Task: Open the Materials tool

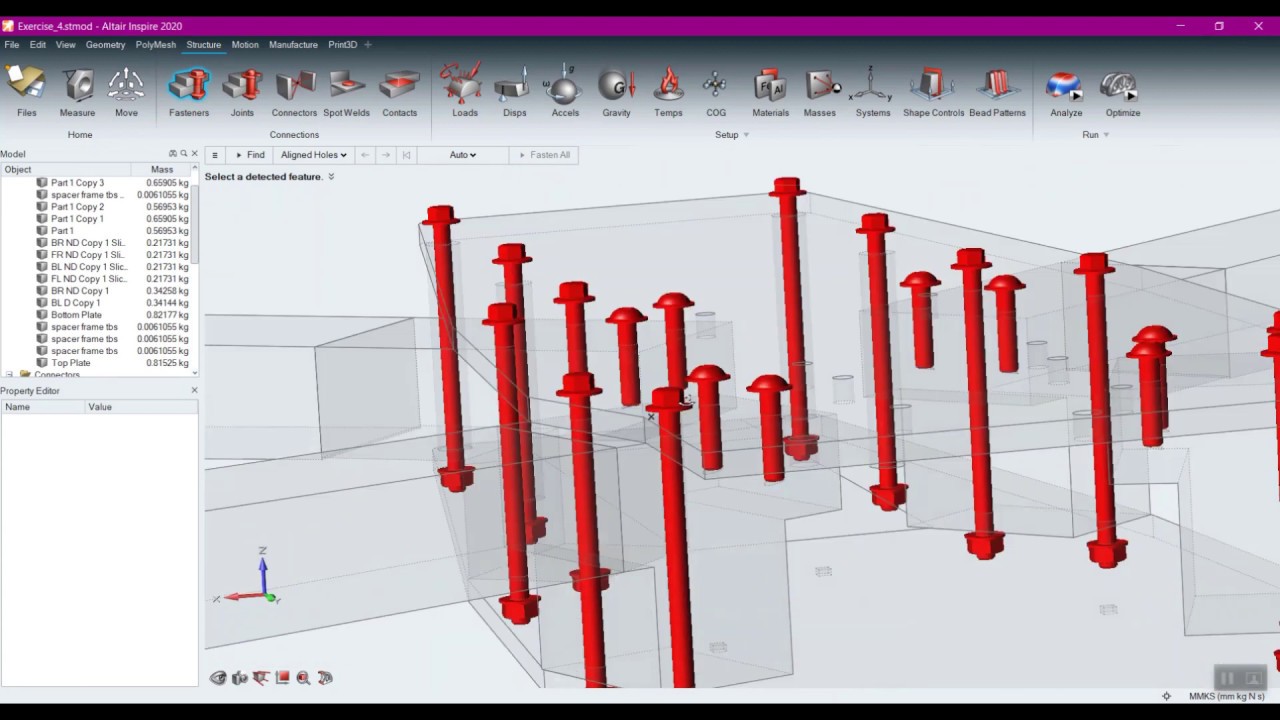Action: coord(770,92)
